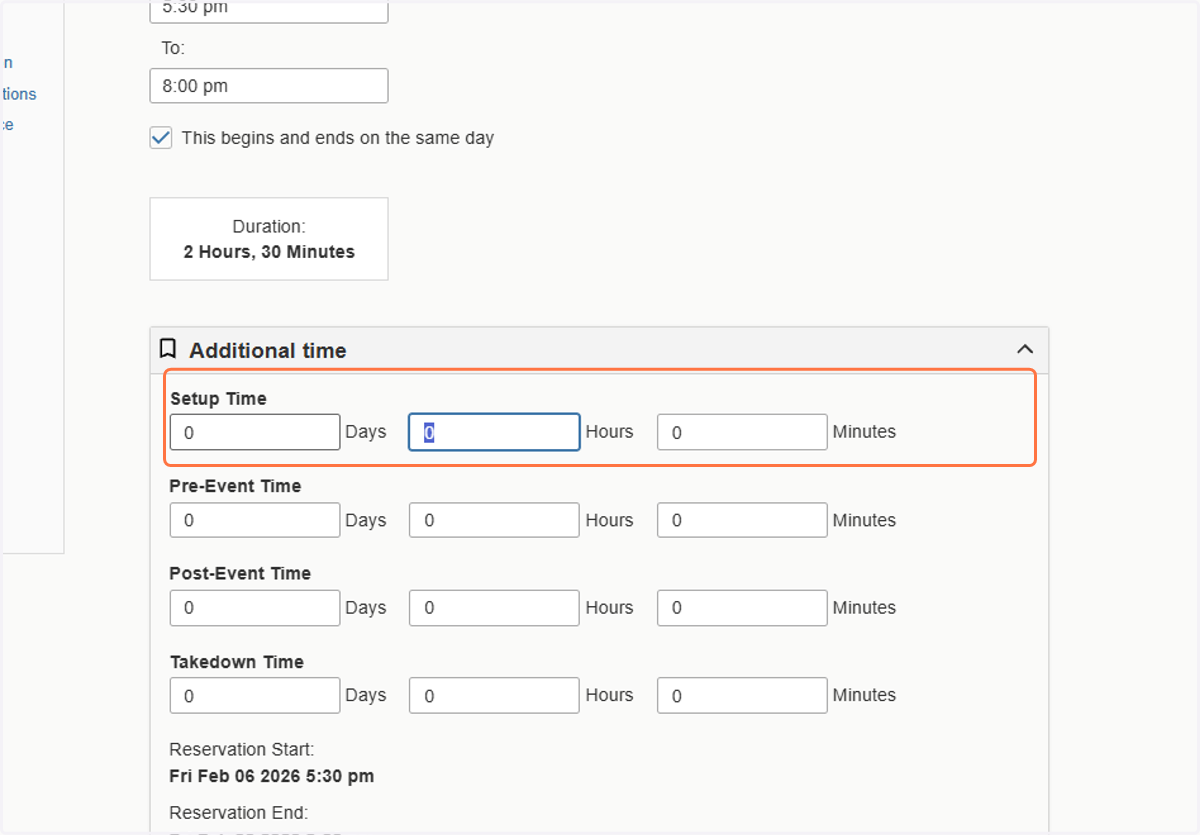Click the Duration 2 Hours, 30 Minutes box

(269, 239)
